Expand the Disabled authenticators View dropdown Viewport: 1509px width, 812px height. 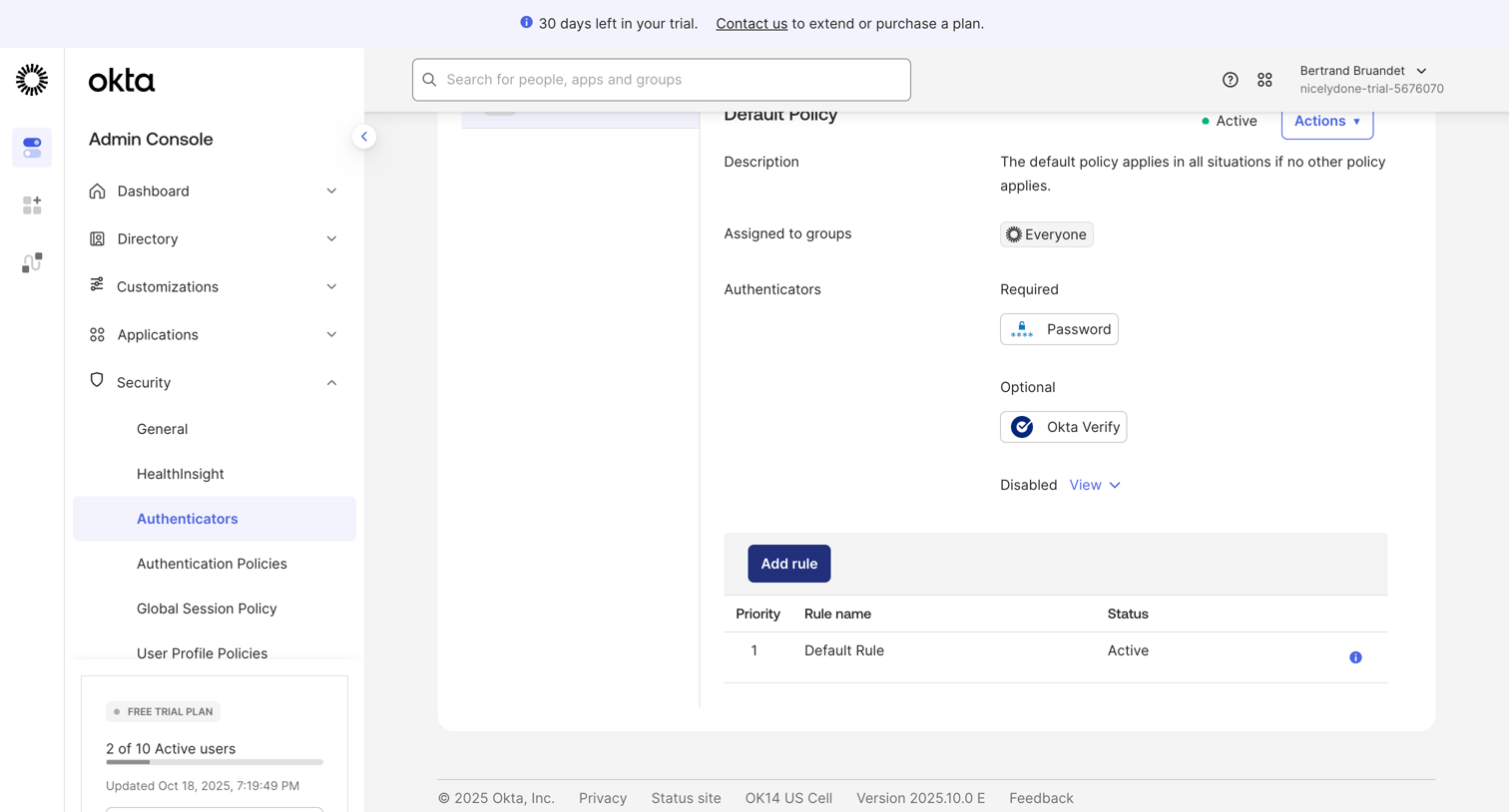1095,485
